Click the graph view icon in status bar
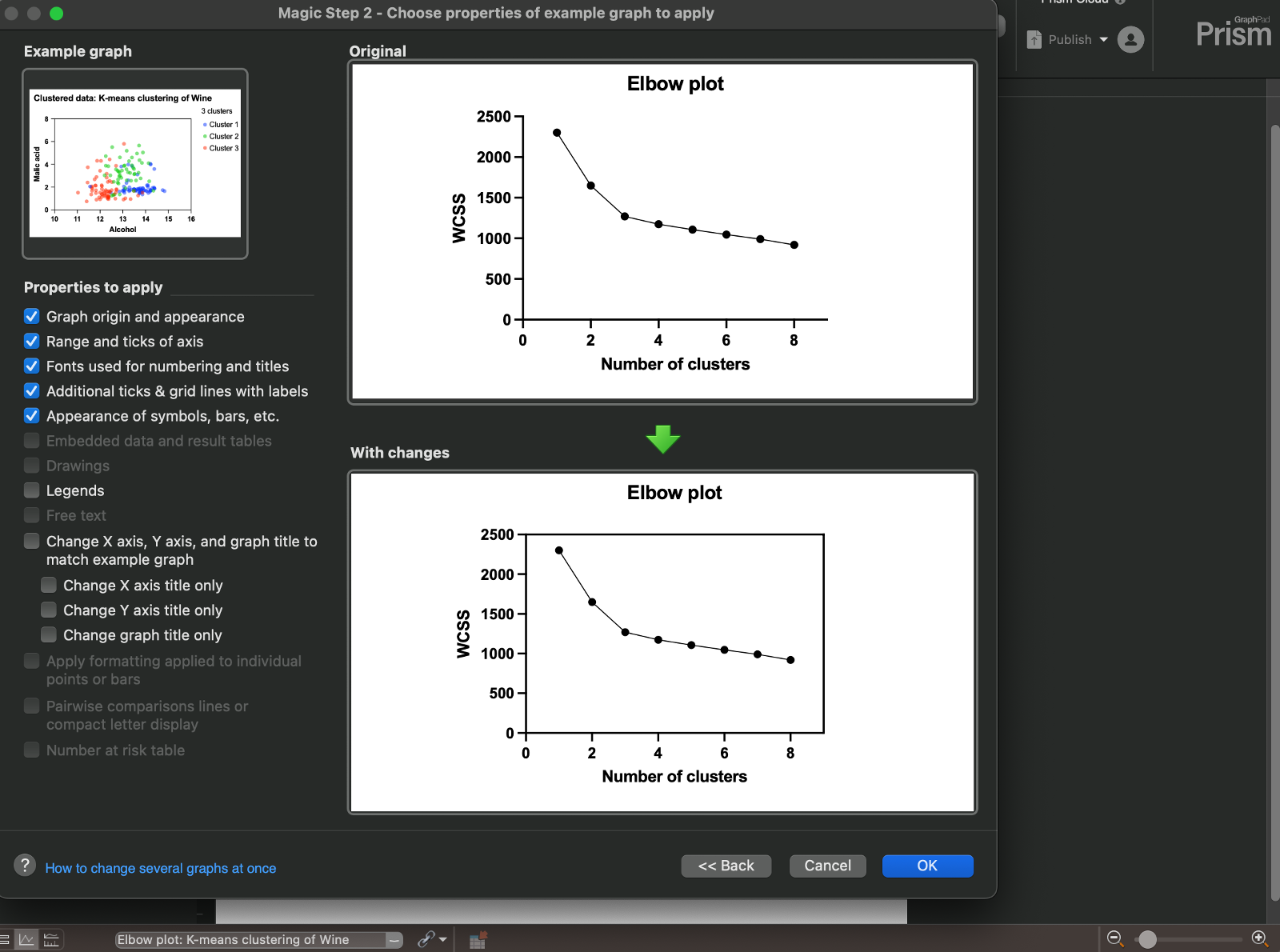The image size is (1280, 952). tap(26, 940)
